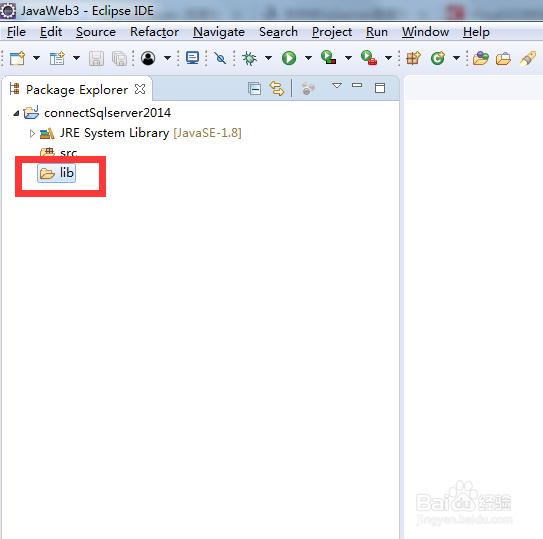This screenshot has height=539, width=543.
Task: Open the Project menu
Action: 332,32
